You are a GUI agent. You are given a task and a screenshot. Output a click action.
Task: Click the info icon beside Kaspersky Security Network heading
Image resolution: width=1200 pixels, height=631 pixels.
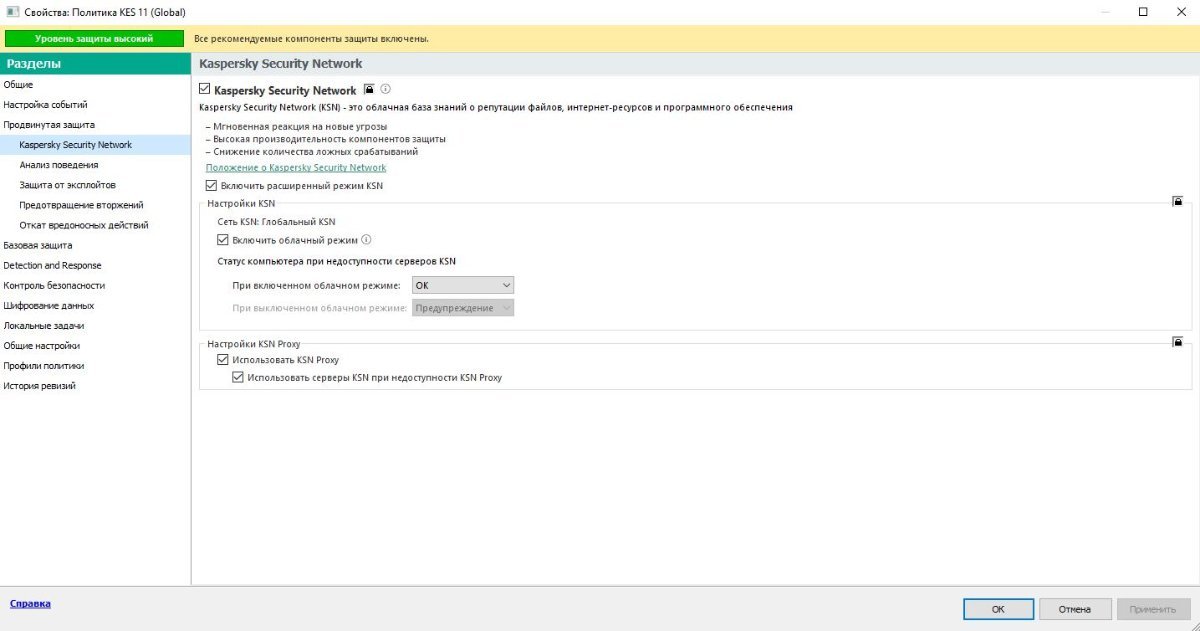(385, 89)
